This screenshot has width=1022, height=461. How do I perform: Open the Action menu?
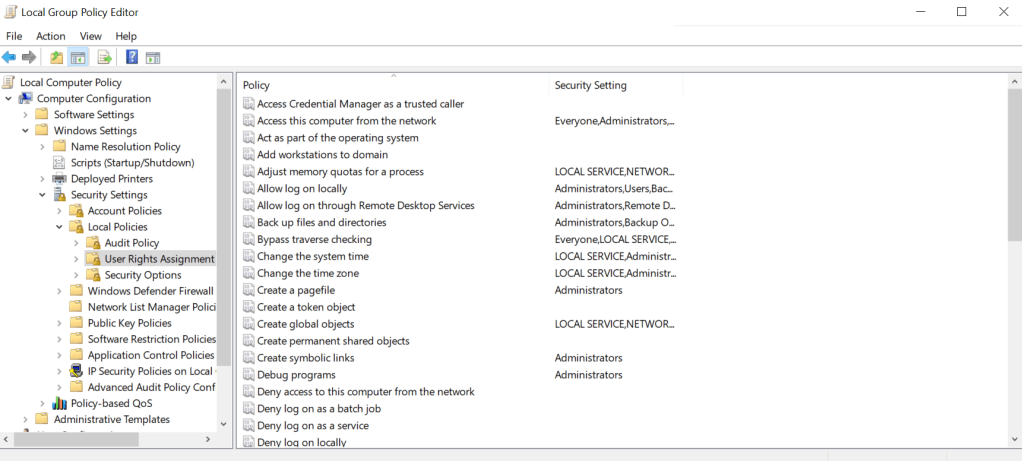click(x=50, y=36)
